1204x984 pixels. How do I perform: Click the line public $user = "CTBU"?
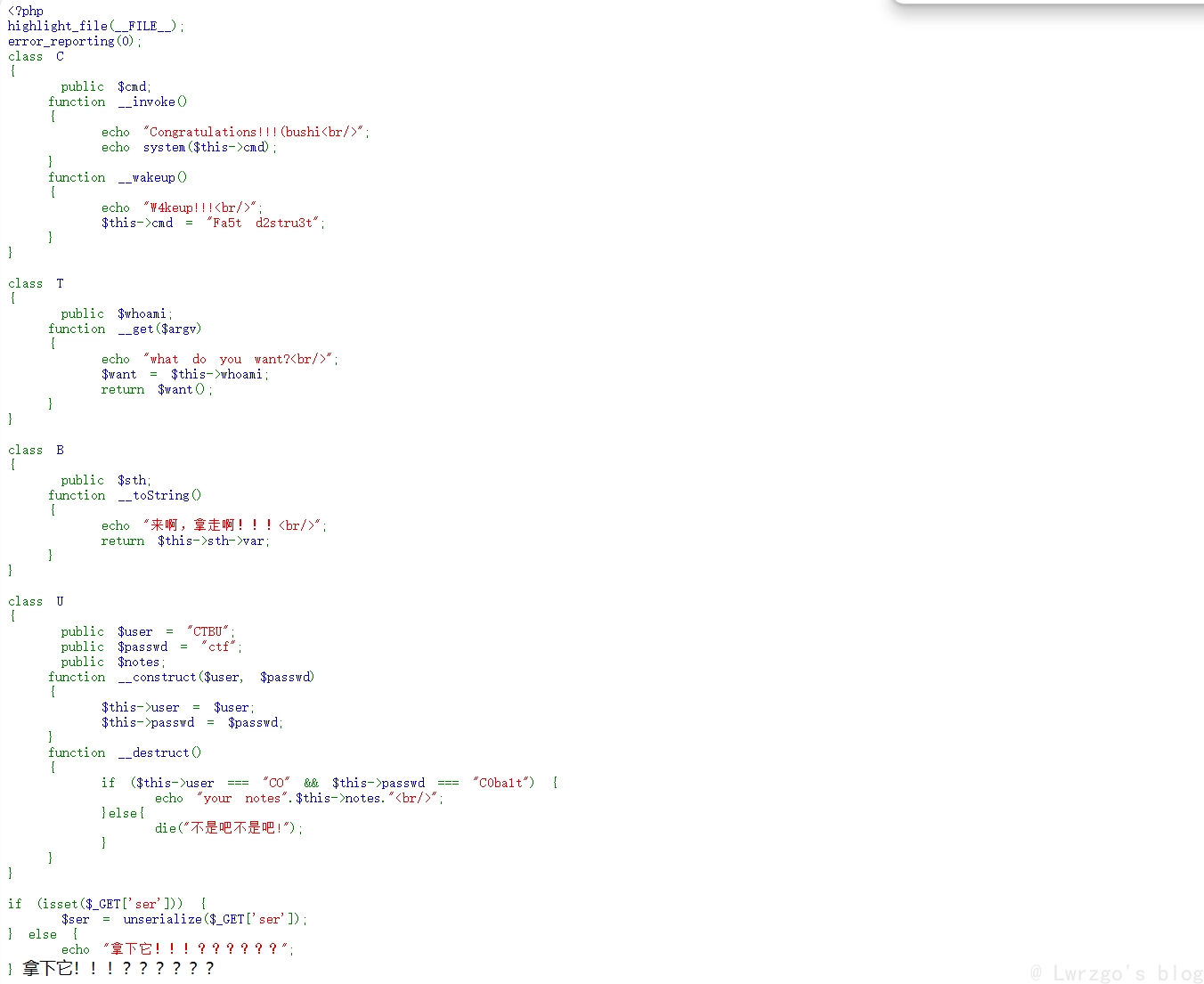click(x=148, y=631)
